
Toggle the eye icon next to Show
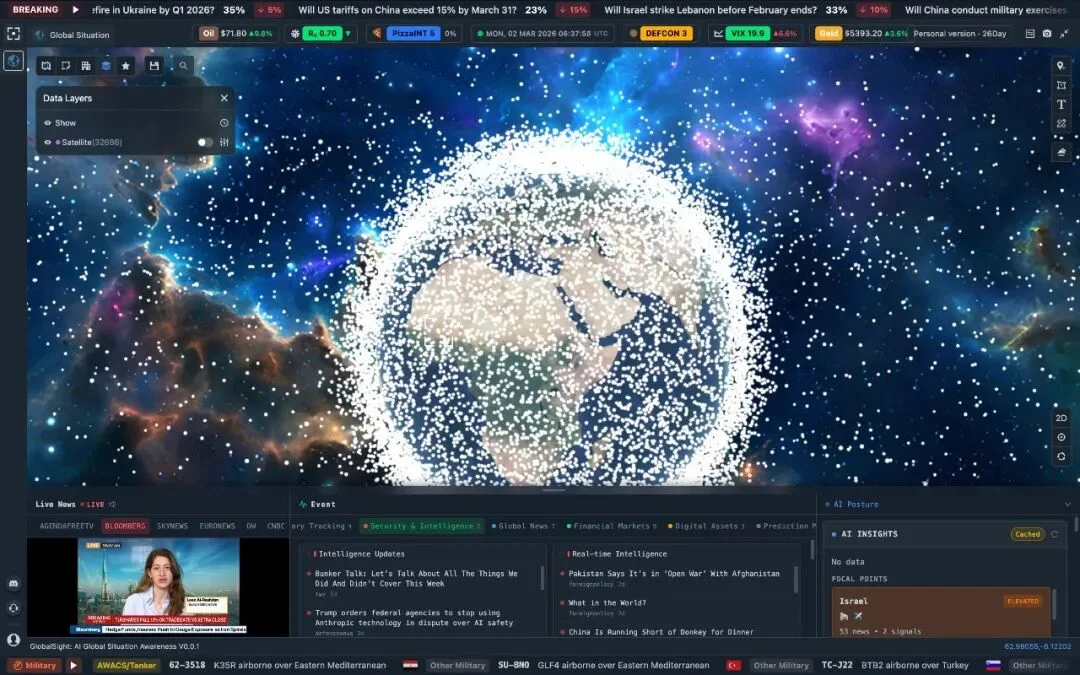(47, 123)
